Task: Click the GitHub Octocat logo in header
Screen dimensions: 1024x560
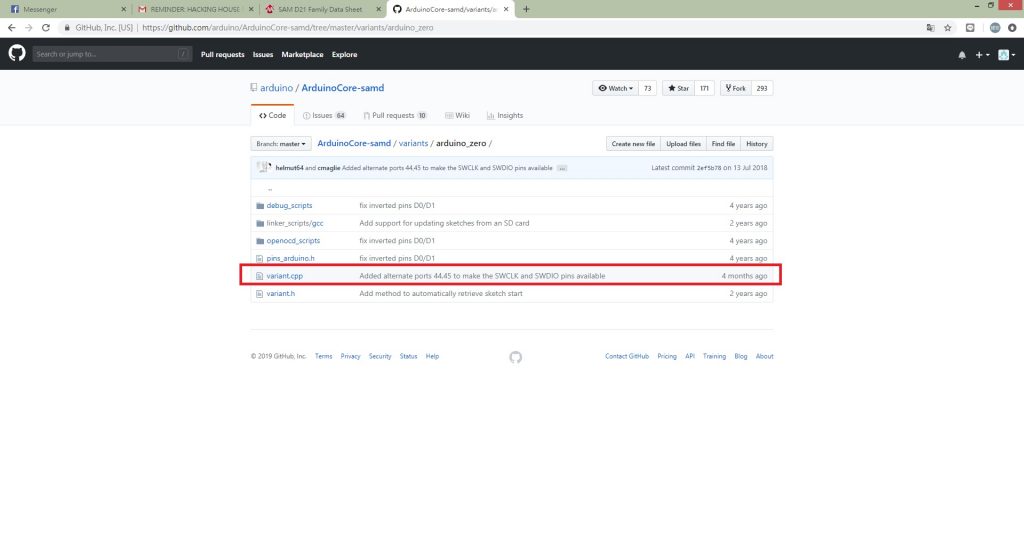Action: [x=17, y=54]
